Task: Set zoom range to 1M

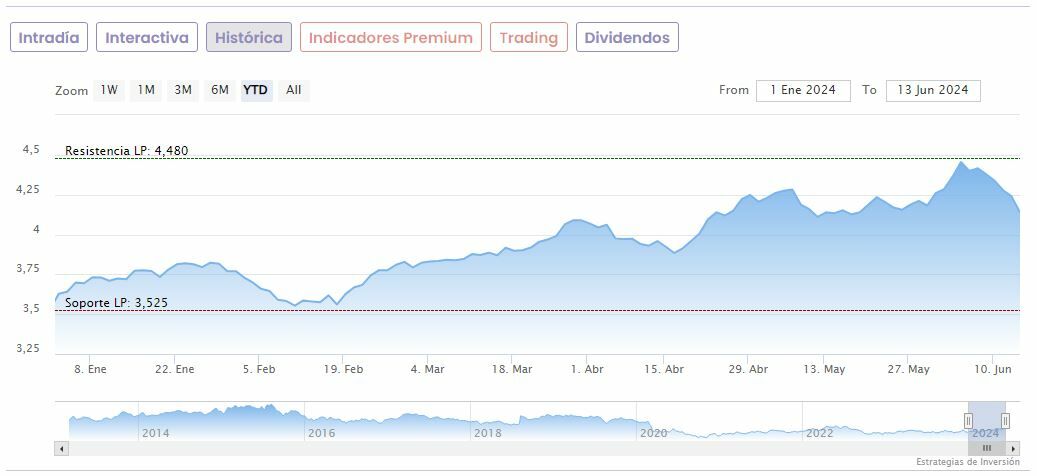Action: tap(146, 90)
